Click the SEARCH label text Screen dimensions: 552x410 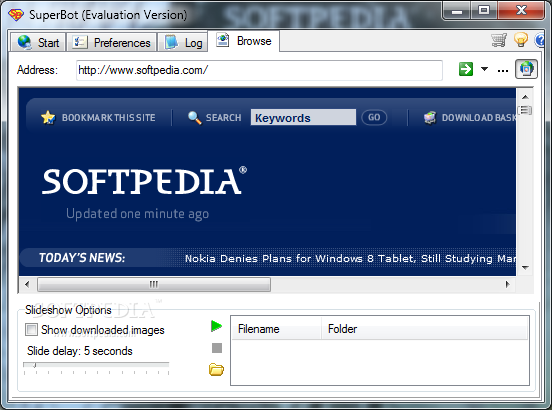(224, 118)
